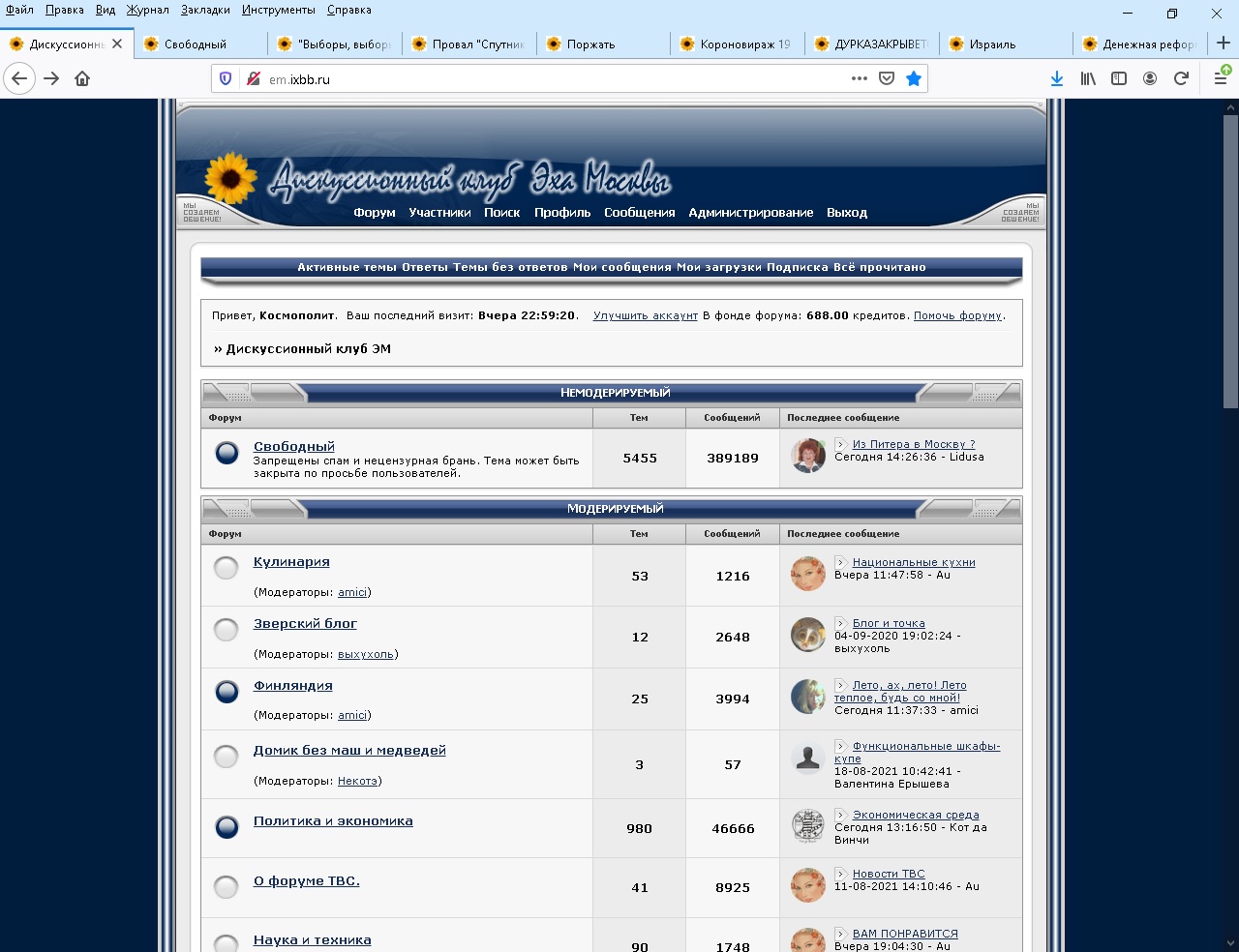This screenshot has width=1239, height=952.
Task: Click the О форуме ТВС status icon
Action: coord(227,887)
